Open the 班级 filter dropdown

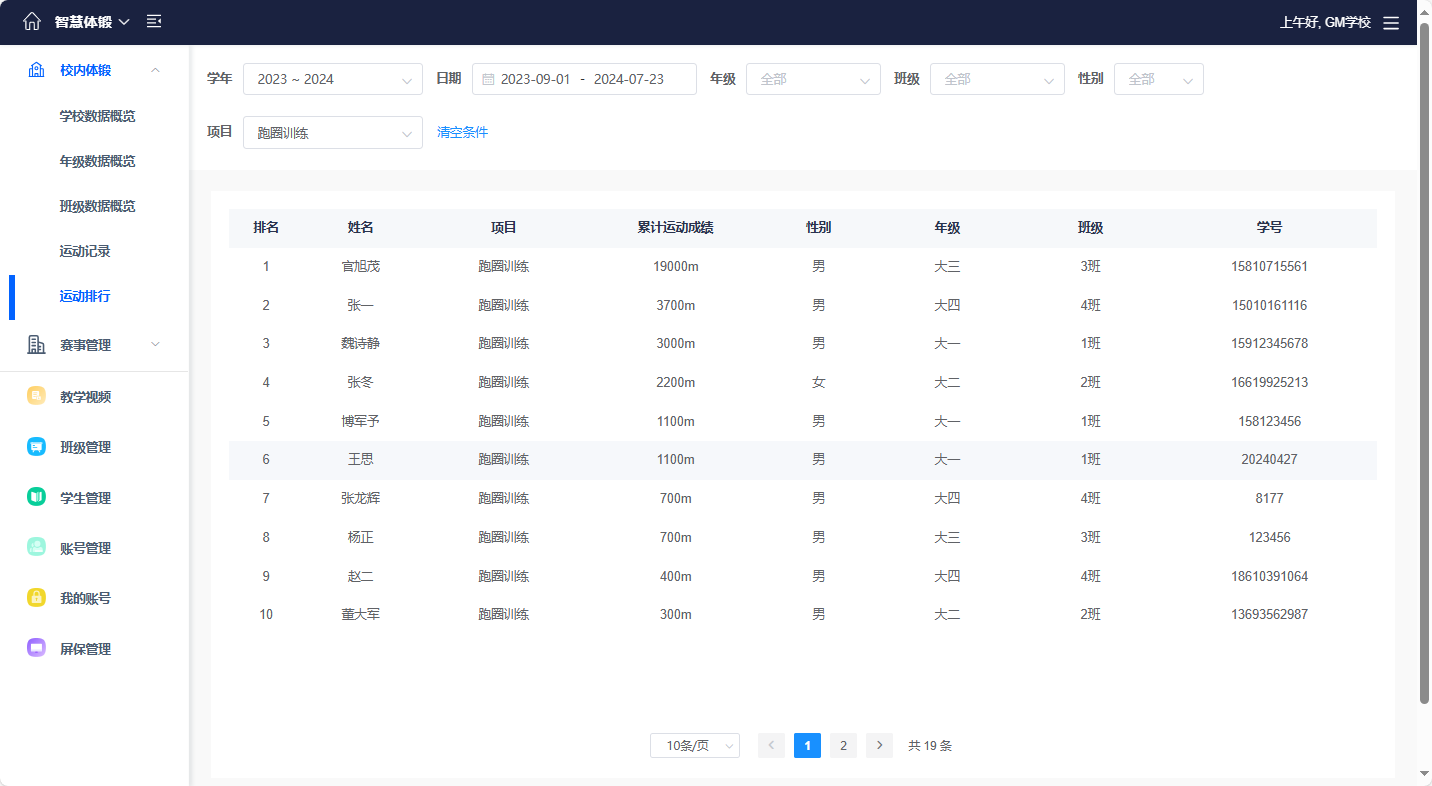[997, 79]
